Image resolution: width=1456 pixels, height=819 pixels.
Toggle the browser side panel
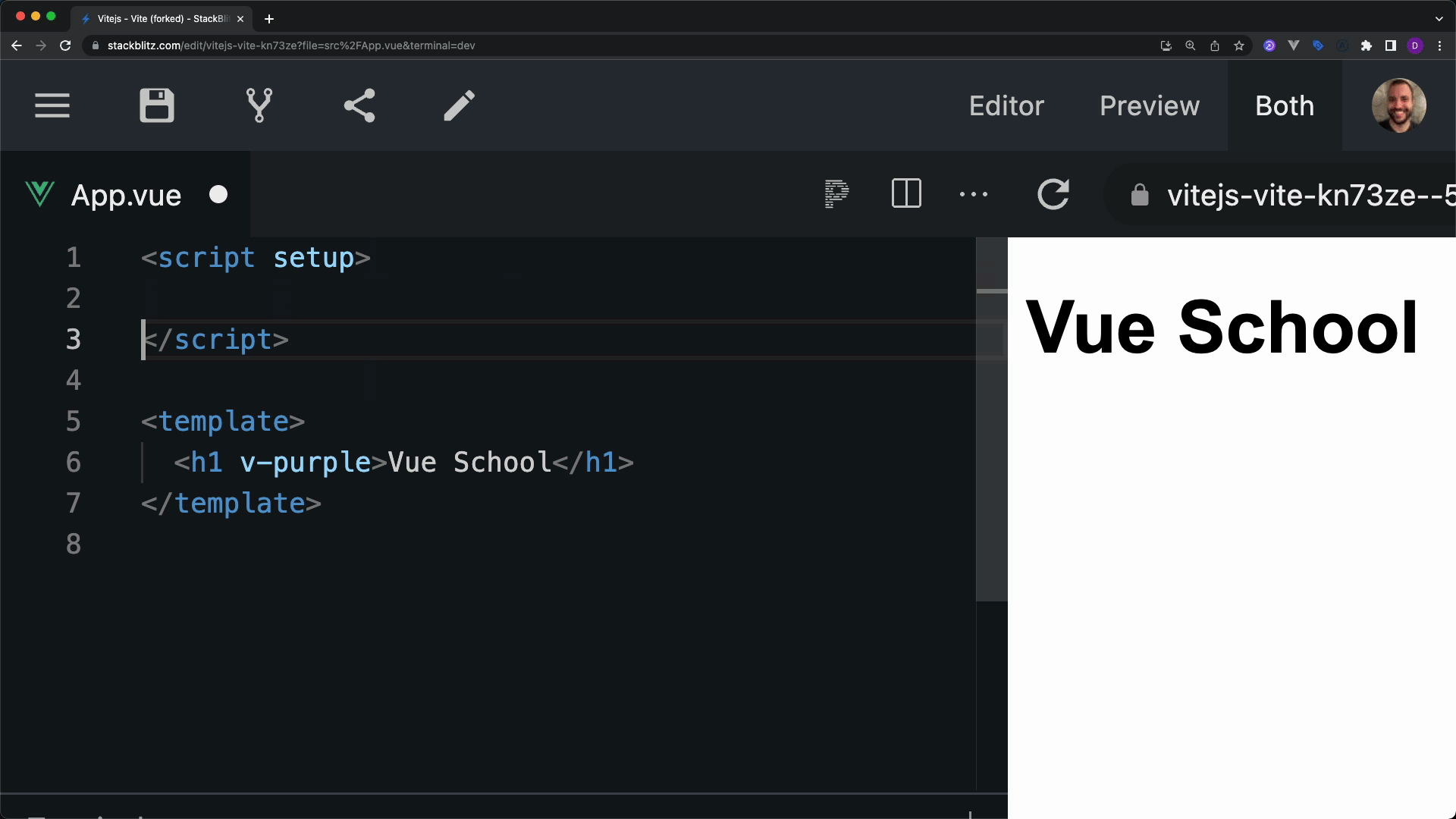pyautogui.click(x=1391, y=45)
